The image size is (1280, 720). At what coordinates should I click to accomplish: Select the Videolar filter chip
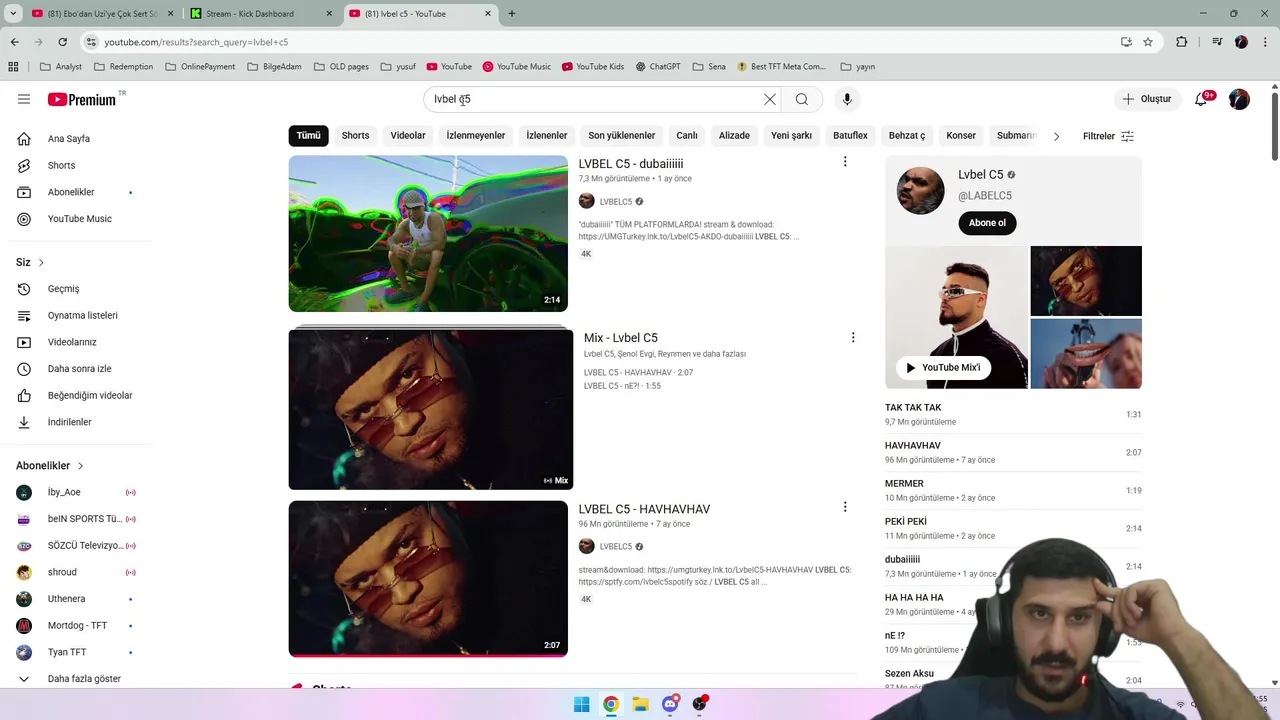[408, 136]
